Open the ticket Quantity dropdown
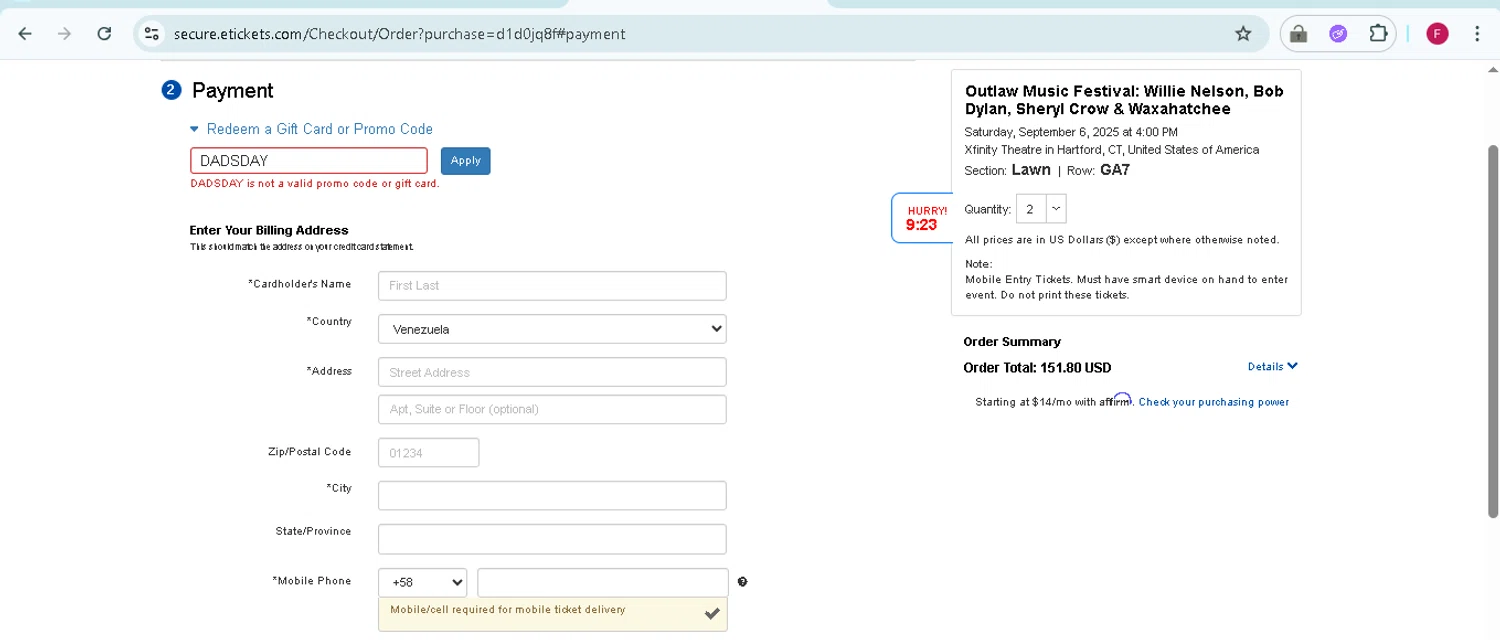This screenshot has width=1500, height=640. 1041,209
